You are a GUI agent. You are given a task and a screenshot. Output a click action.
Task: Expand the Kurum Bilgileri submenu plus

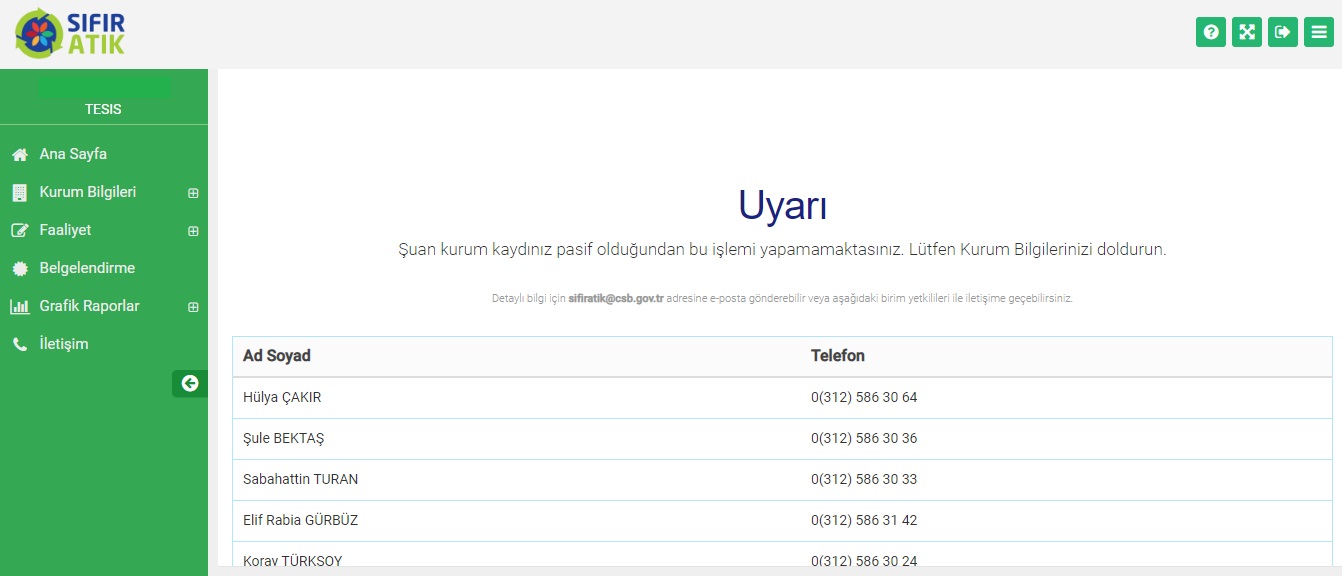[193, 193]
